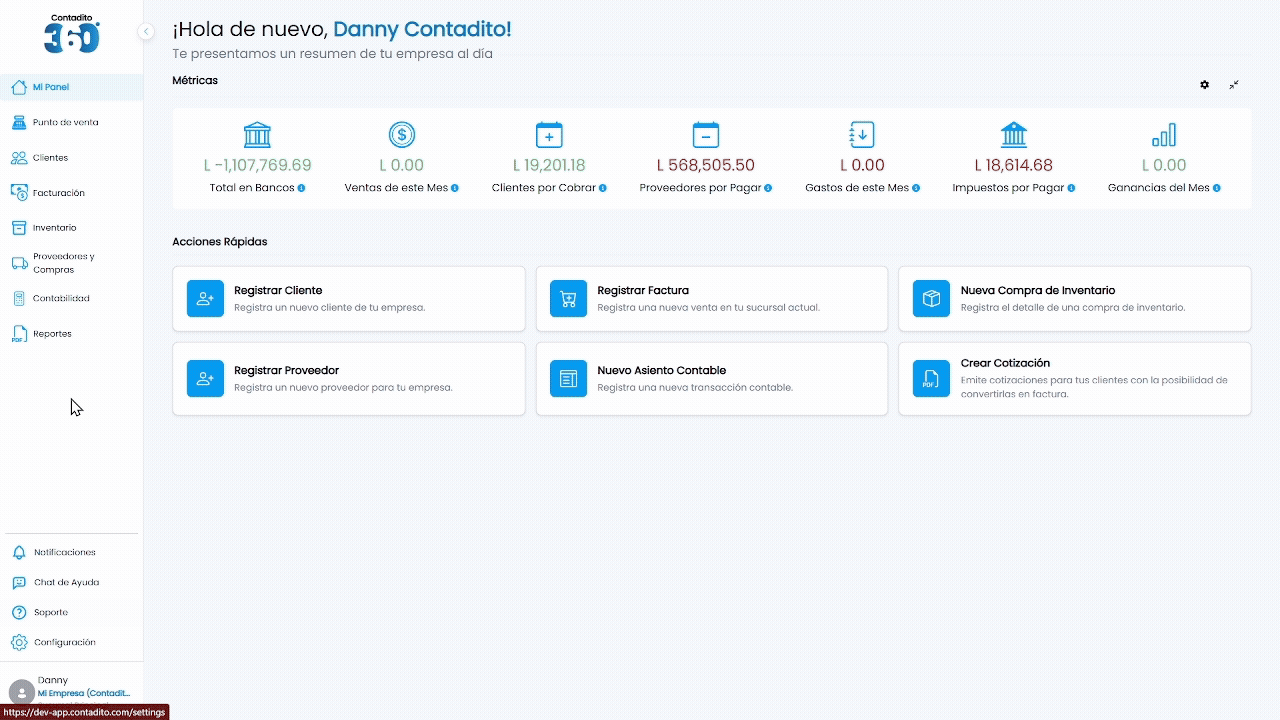Open Mi Panel in sidebar
This screenshot has width=1280, height=720.
[x=71, y=87]
